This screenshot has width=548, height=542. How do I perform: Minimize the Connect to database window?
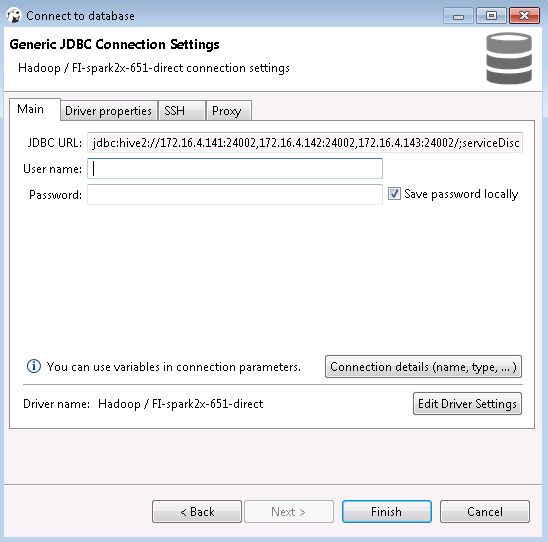coord(458,16)
